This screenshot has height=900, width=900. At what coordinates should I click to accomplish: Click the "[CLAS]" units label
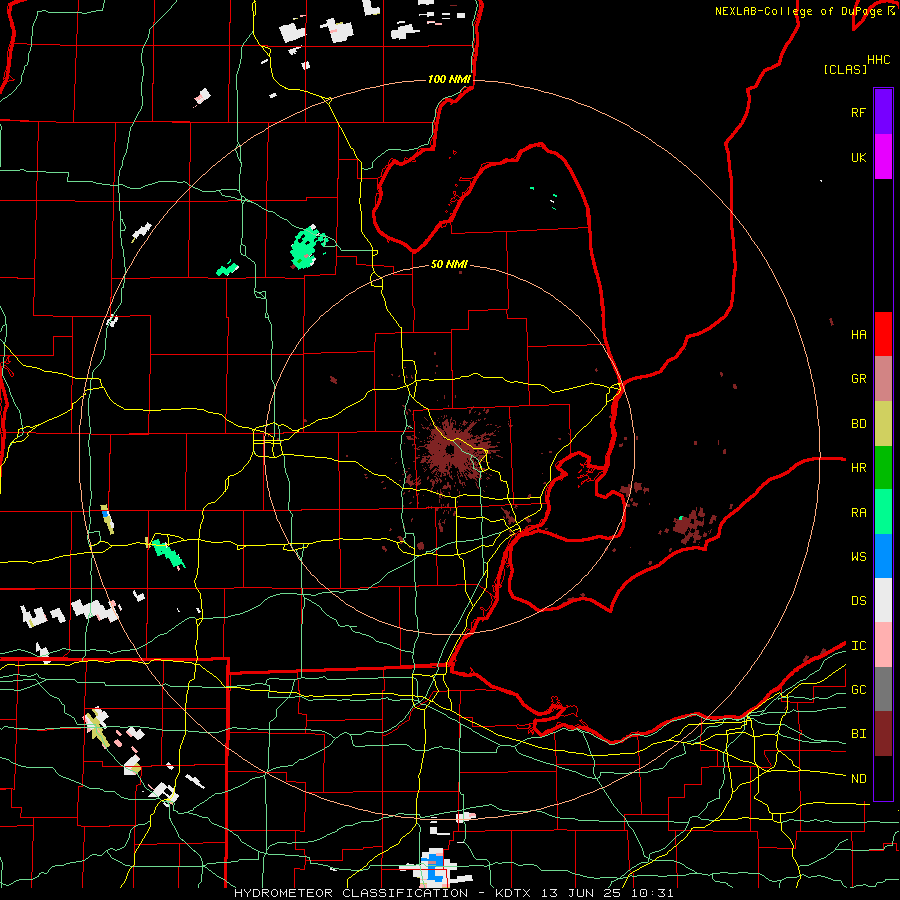(x=845, y=69)
